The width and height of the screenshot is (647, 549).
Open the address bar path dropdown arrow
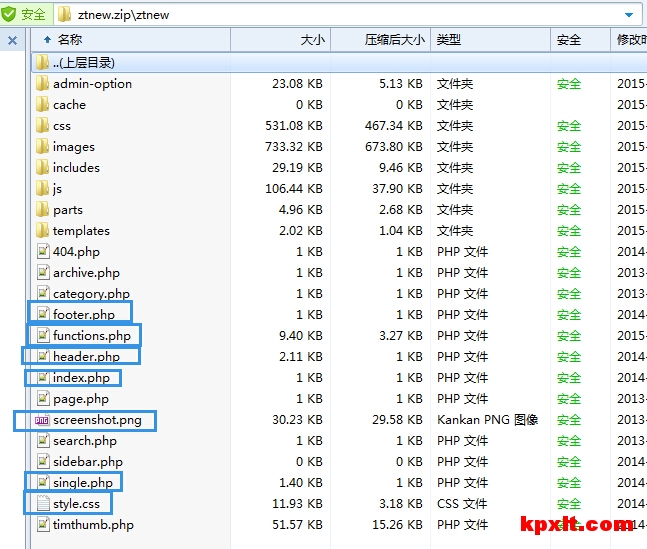[629, 15]
